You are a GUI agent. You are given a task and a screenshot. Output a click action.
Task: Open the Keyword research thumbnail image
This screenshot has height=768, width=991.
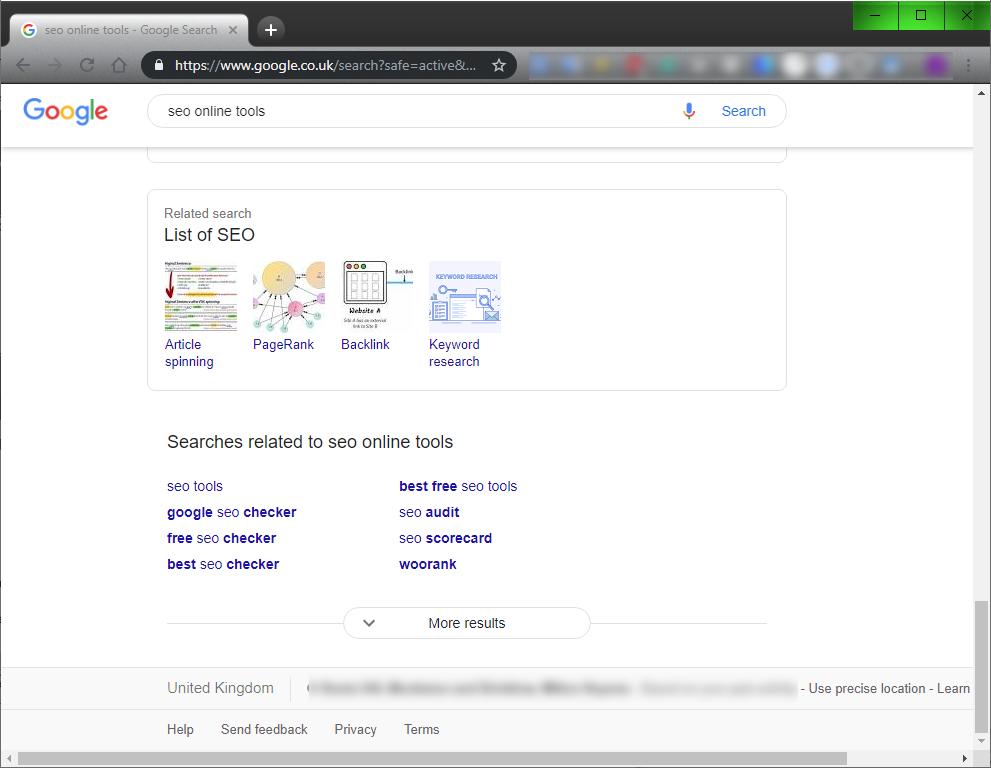click(x=465, y=296)
